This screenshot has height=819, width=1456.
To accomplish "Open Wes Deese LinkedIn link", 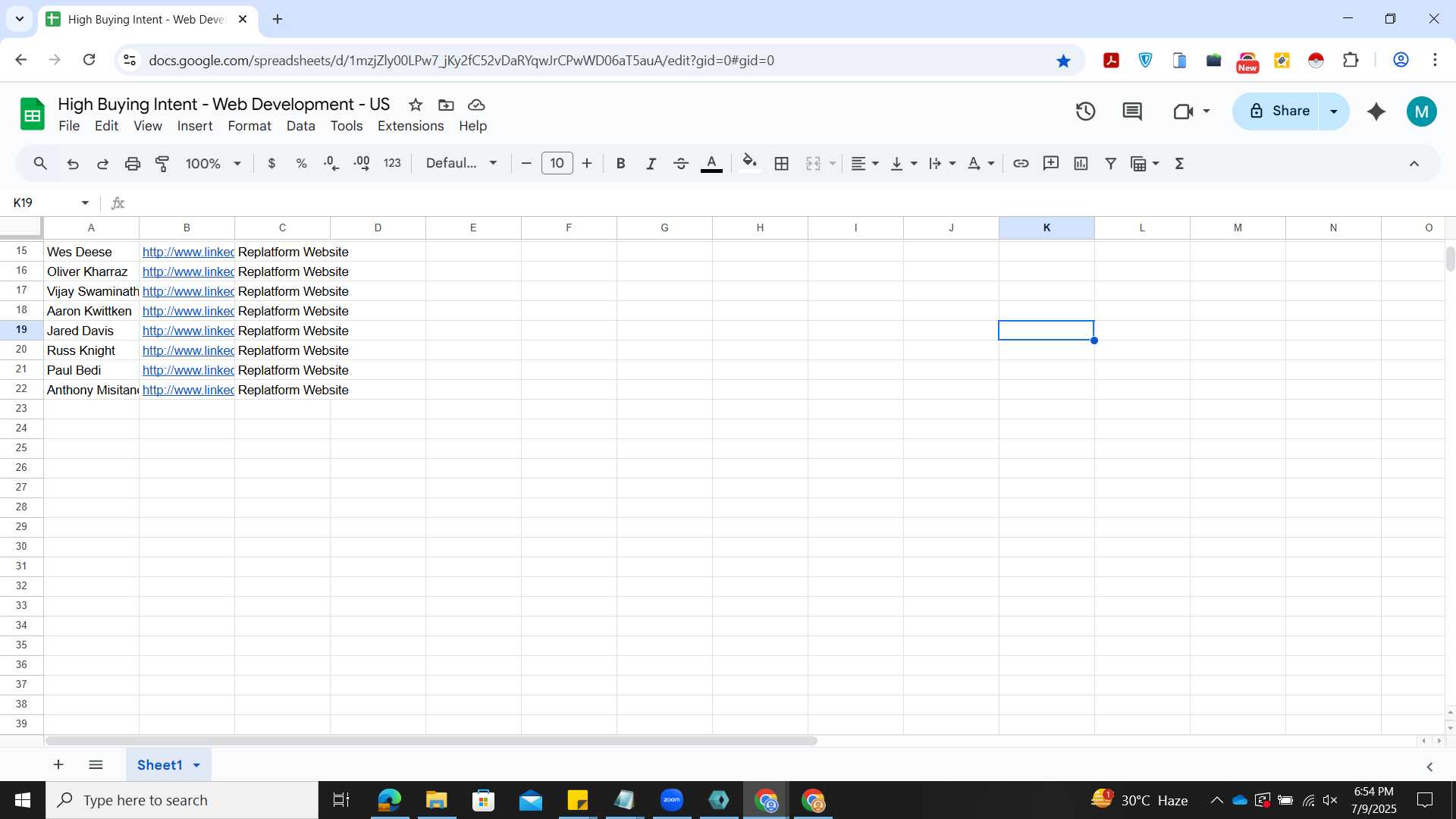I will pos(188,252).
